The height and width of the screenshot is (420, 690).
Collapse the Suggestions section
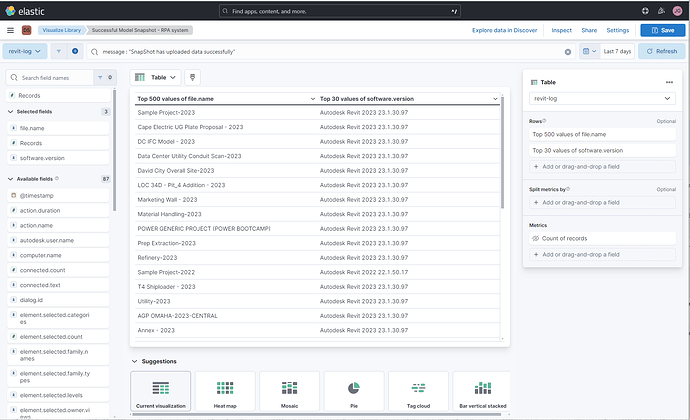point(135,361)
